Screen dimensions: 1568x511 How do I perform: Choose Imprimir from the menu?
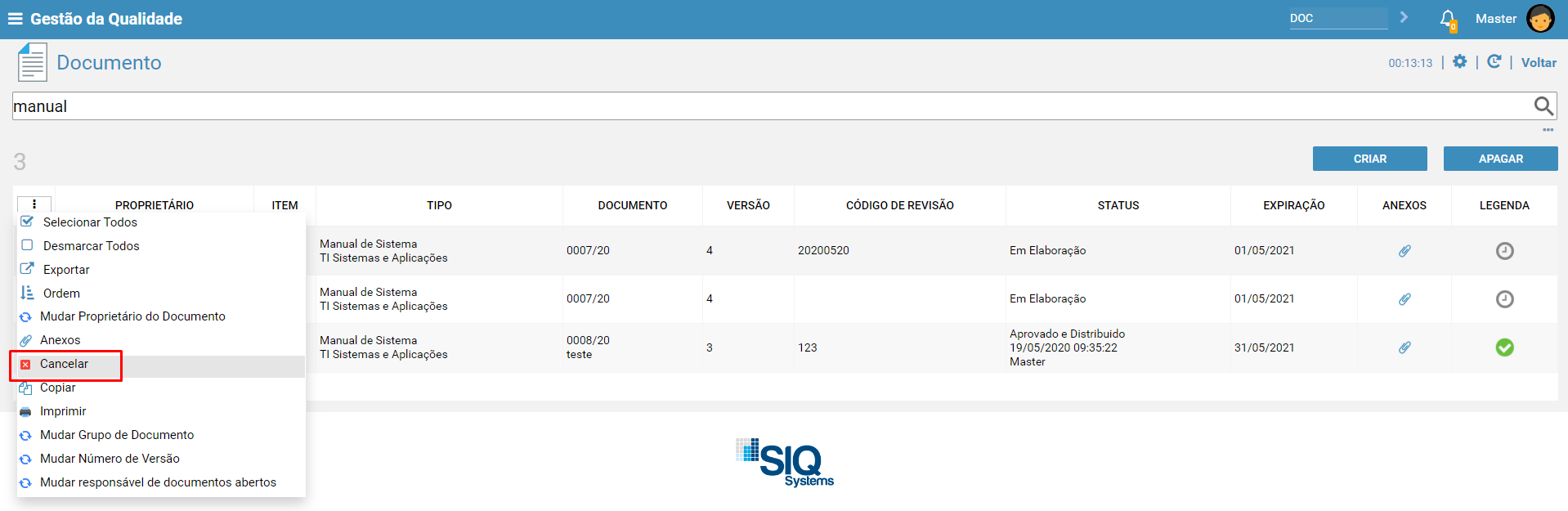[63, 411]
